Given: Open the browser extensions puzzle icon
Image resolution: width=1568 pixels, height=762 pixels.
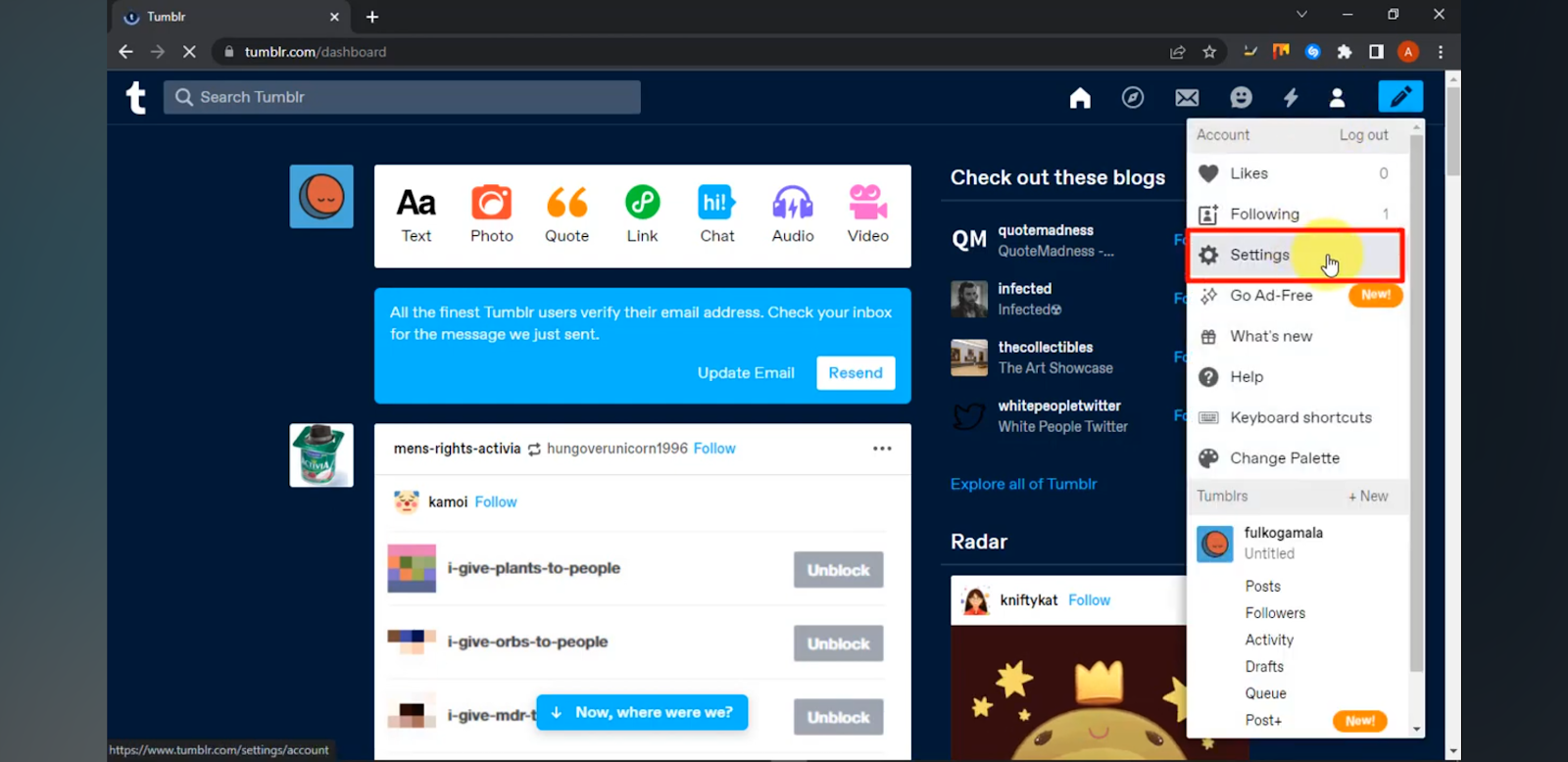Looking at the screenshot, I should 1345,52.
